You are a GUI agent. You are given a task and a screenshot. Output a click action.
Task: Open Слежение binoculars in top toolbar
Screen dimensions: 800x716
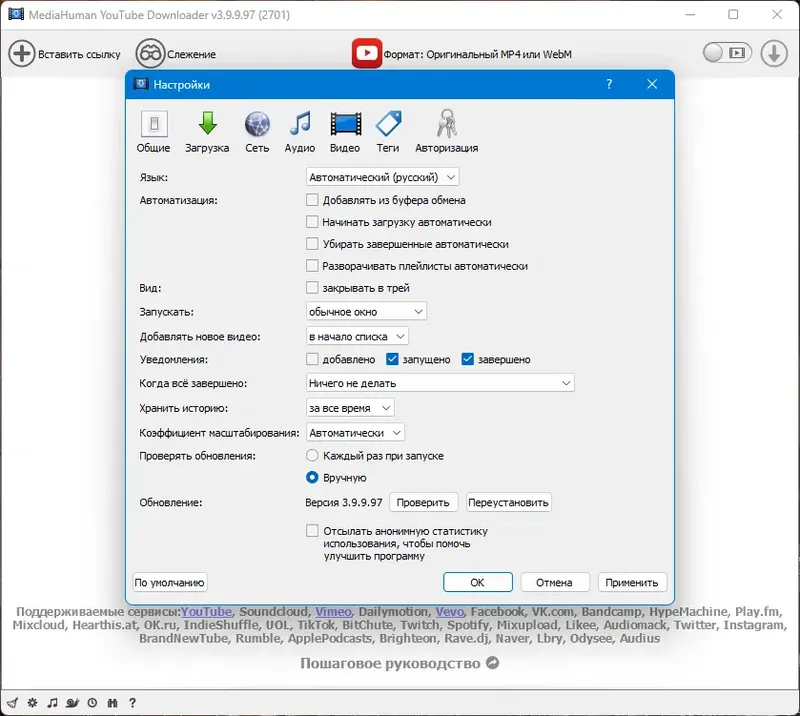150,54
